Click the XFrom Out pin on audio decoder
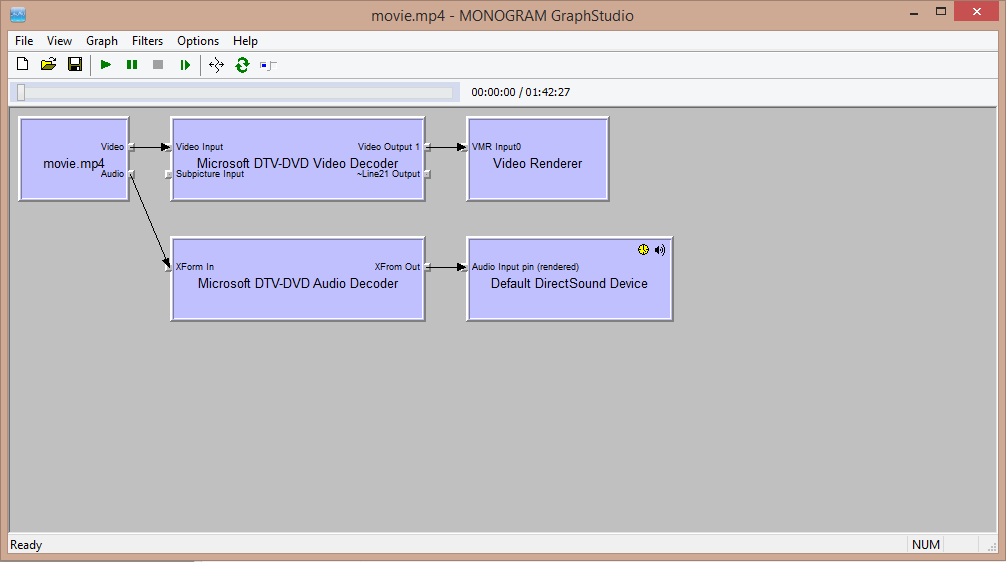Image resolution: width=1006 pixels, height=562 pixels. coord(427,267)
